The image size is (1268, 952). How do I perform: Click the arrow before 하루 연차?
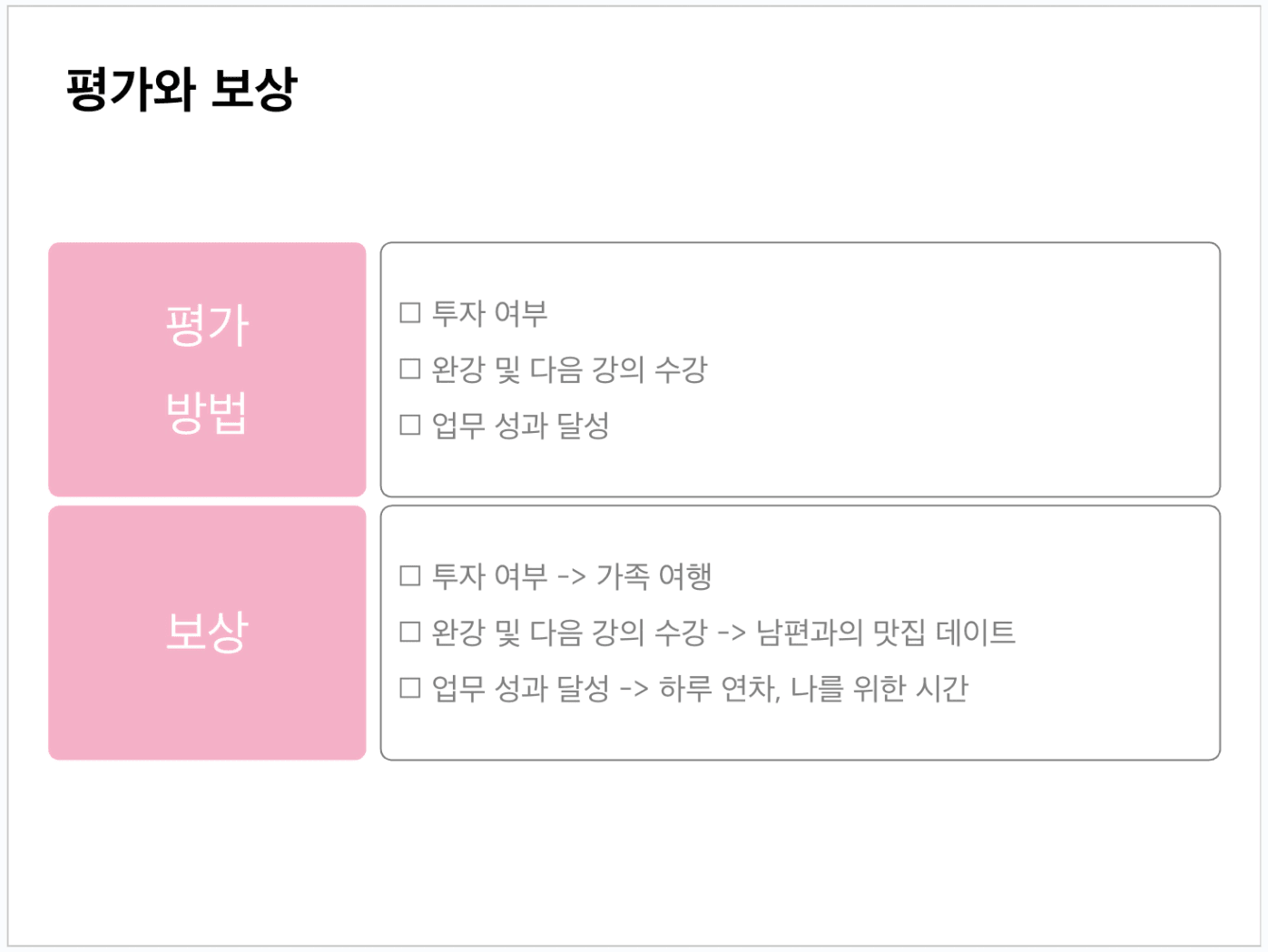[x=634, y=689]
